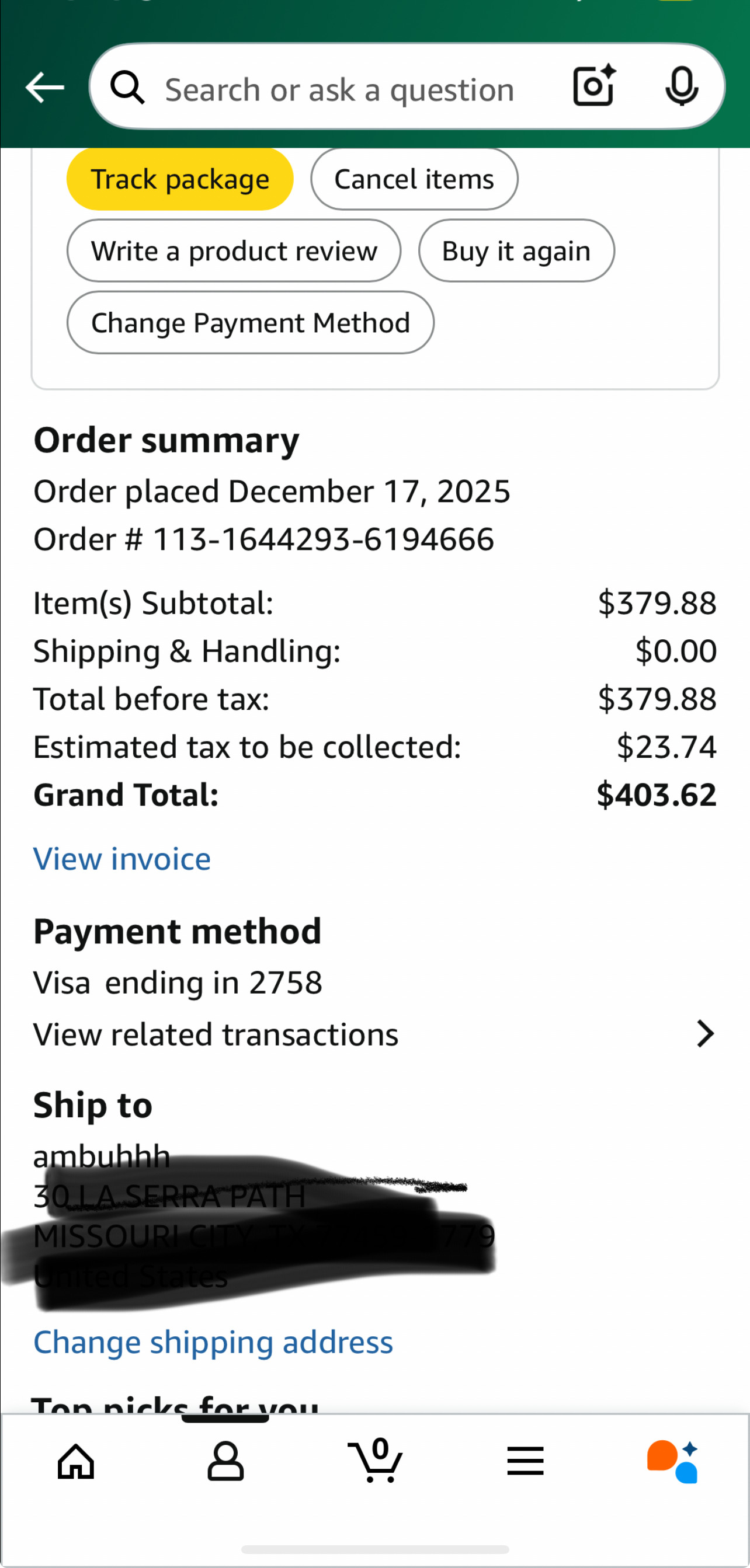Tap Buy it again button
Image resolution: width=750 pixels, height=1568 pixels.
click(516, 251)
